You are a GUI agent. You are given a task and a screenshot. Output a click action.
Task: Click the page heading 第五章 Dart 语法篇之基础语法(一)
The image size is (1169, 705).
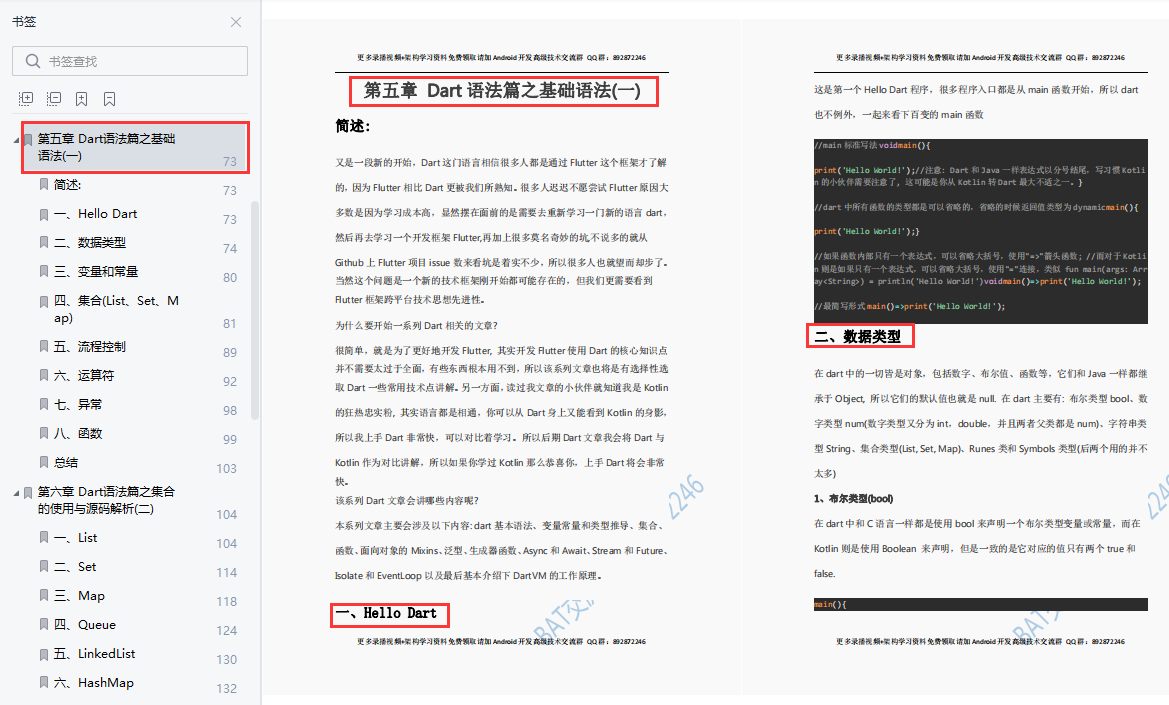[502, 91]
